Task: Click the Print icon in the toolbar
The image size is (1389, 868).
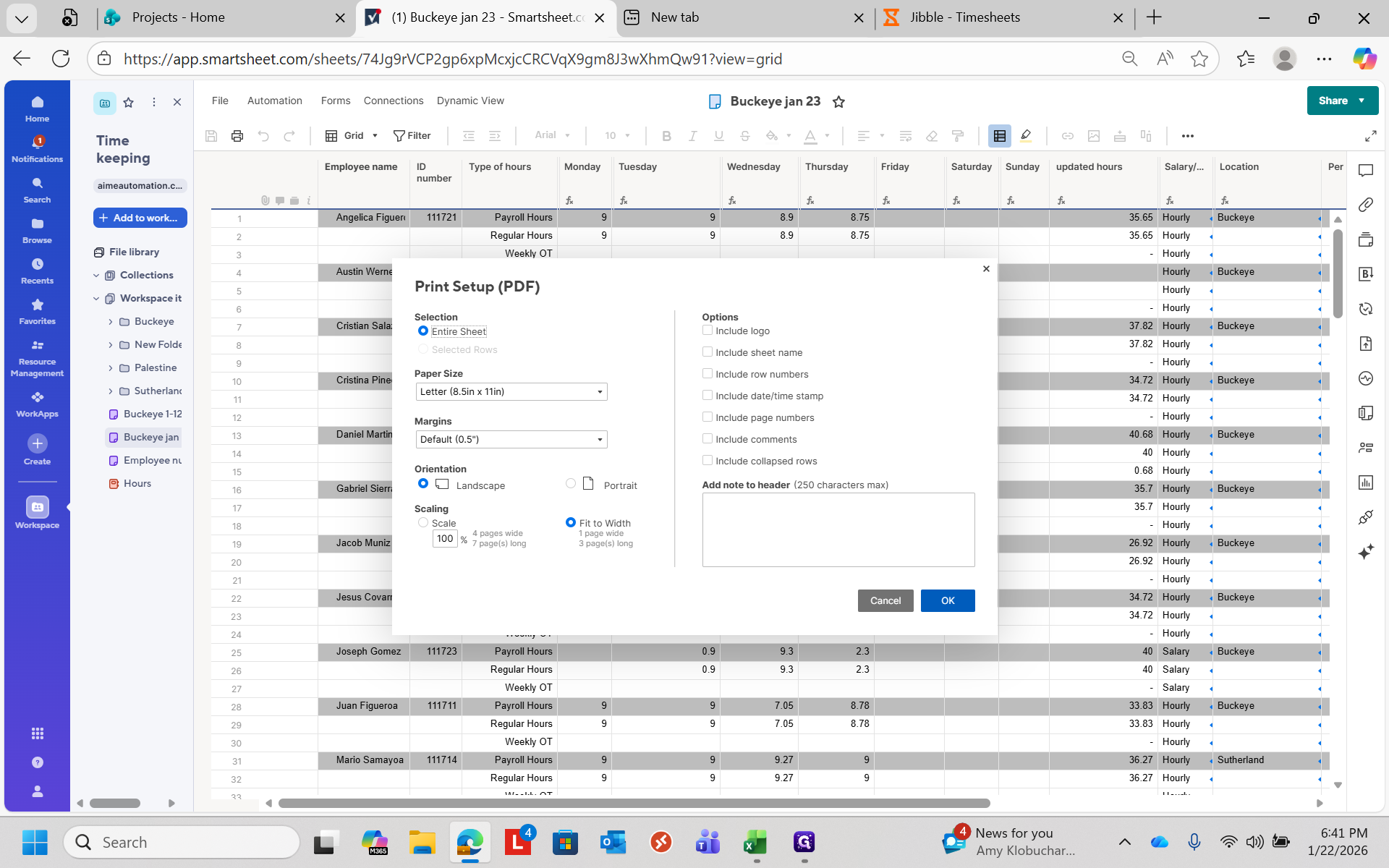Action: coord(237,136)
